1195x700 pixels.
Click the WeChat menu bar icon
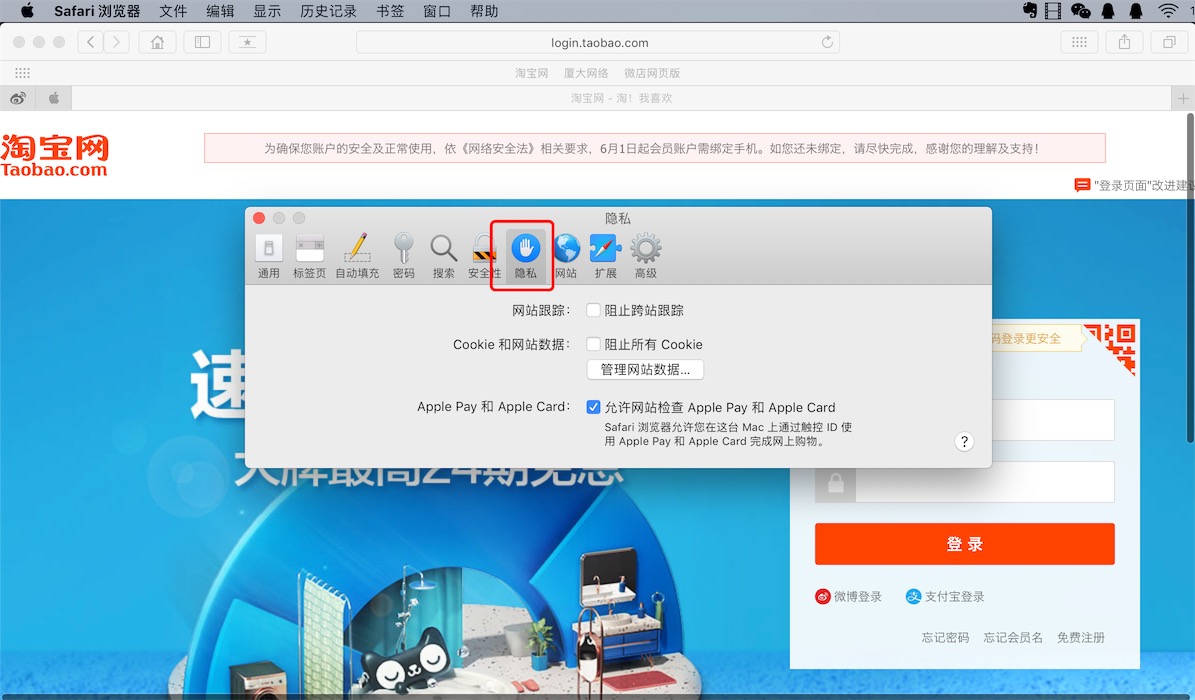[x=1081, y=11]
